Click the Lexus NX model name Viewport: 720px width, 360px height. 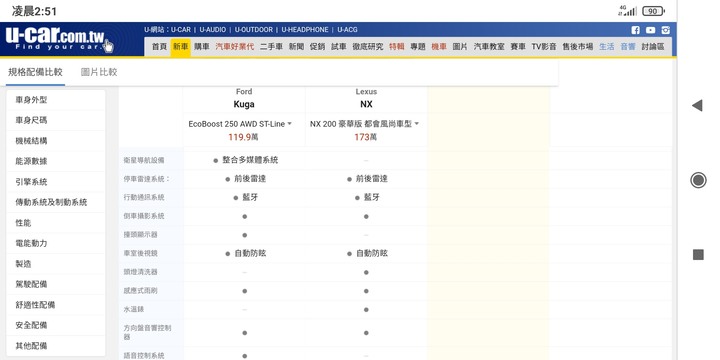366,104
